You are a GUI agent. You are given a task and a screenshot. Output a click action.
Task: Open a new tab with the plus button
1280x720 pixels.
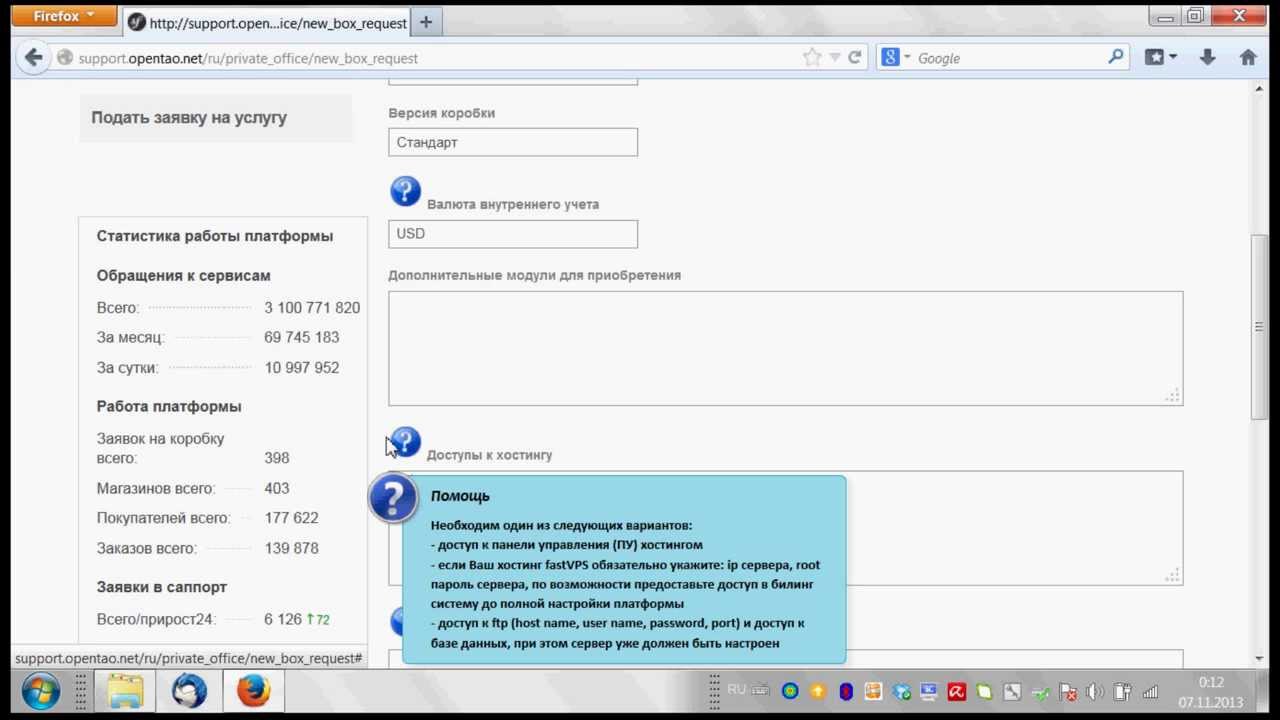(x=426, y=22)
